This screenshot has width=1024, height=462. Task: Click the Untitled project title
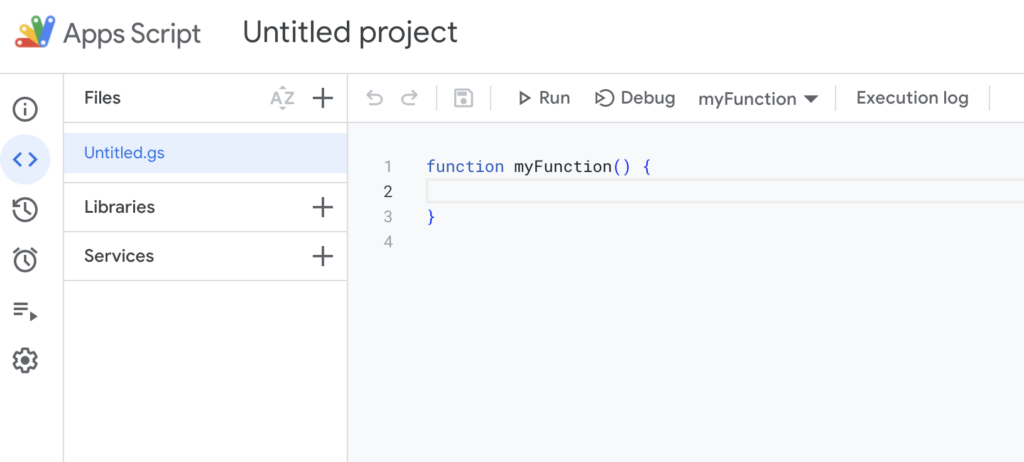350,32
